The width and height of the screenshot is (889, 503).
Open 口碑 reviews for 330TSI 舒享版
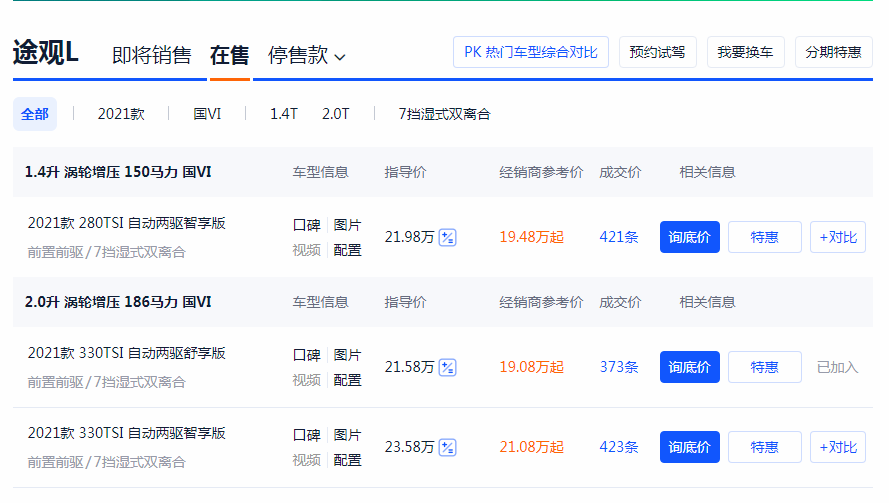pos(306,355)
